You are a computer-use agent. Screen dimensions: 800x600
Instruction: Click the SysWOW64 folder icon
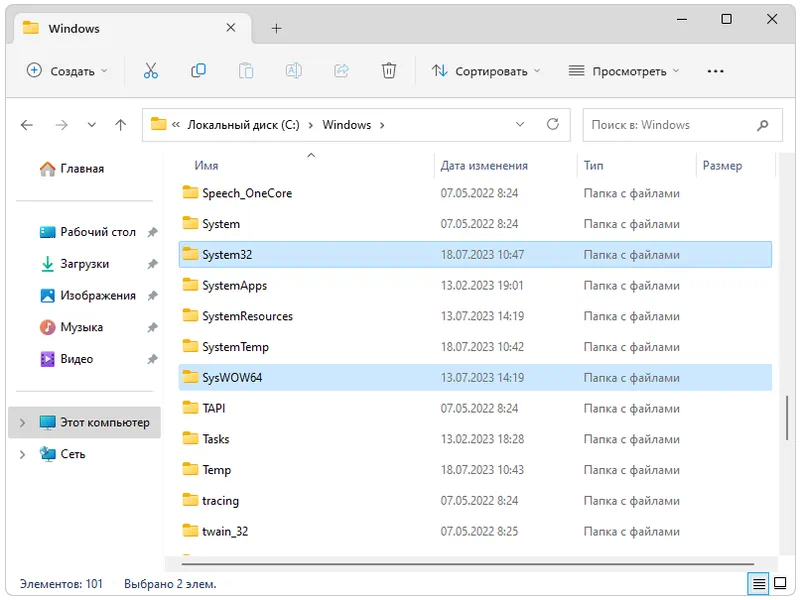click(x=190, y=377)
